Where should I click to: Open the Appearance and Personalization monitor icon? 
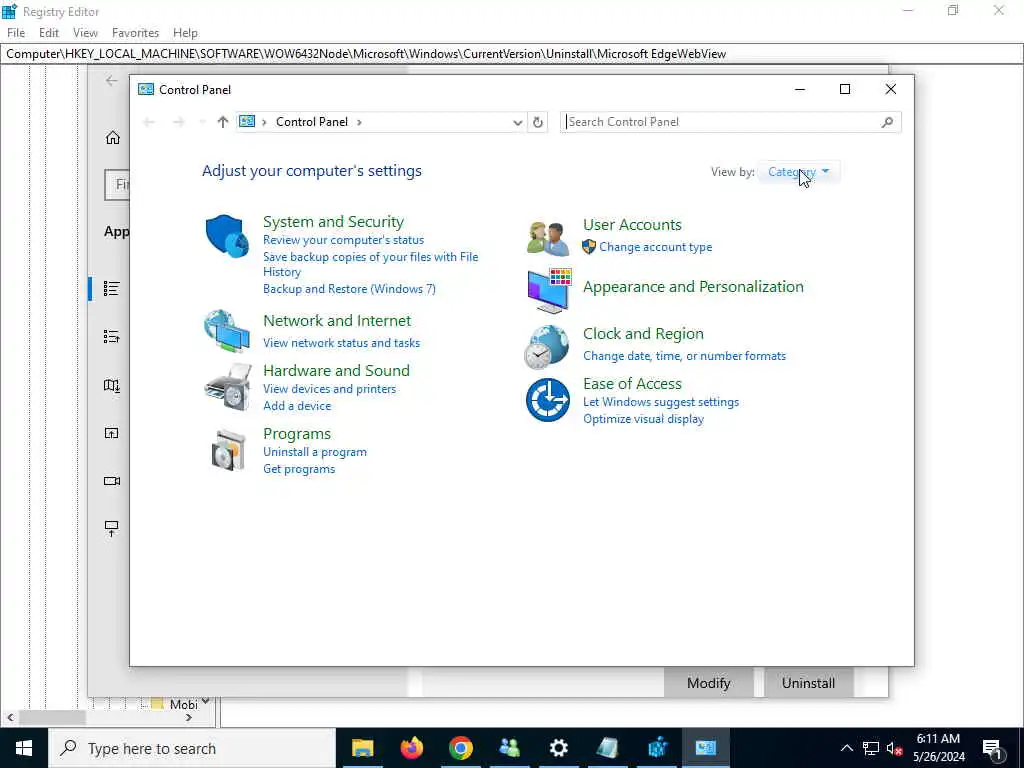[x=549, y=291]
